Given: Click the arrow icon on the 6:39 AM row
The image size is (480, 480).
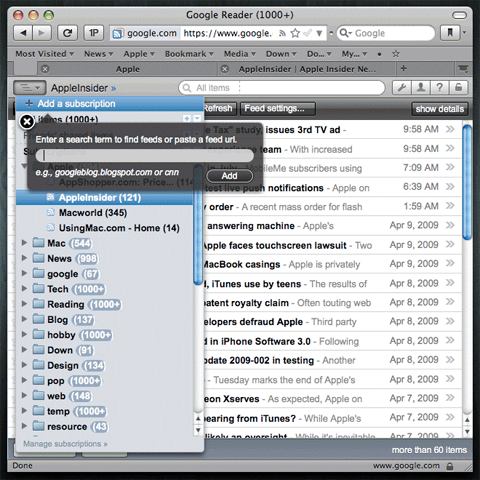Looking at the screenshot, I should [x=450, y=186].
